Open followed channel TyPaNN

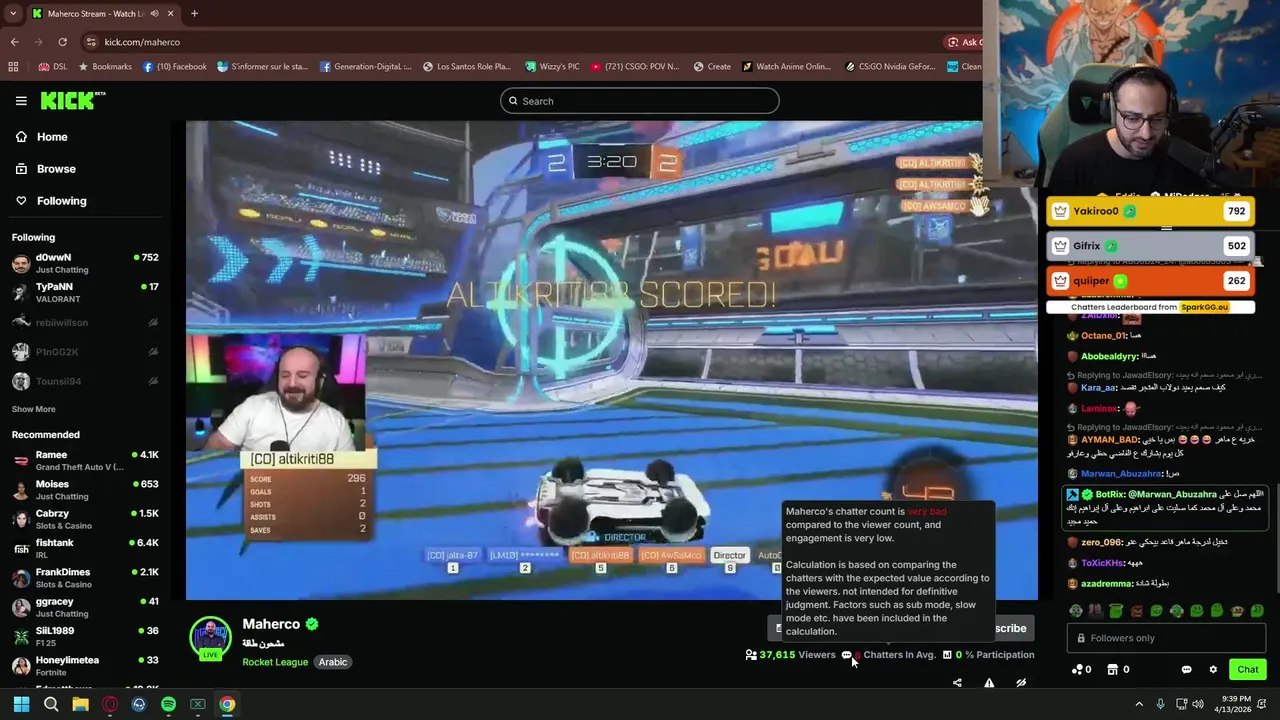pyautogui.click(x=85, y=292)
